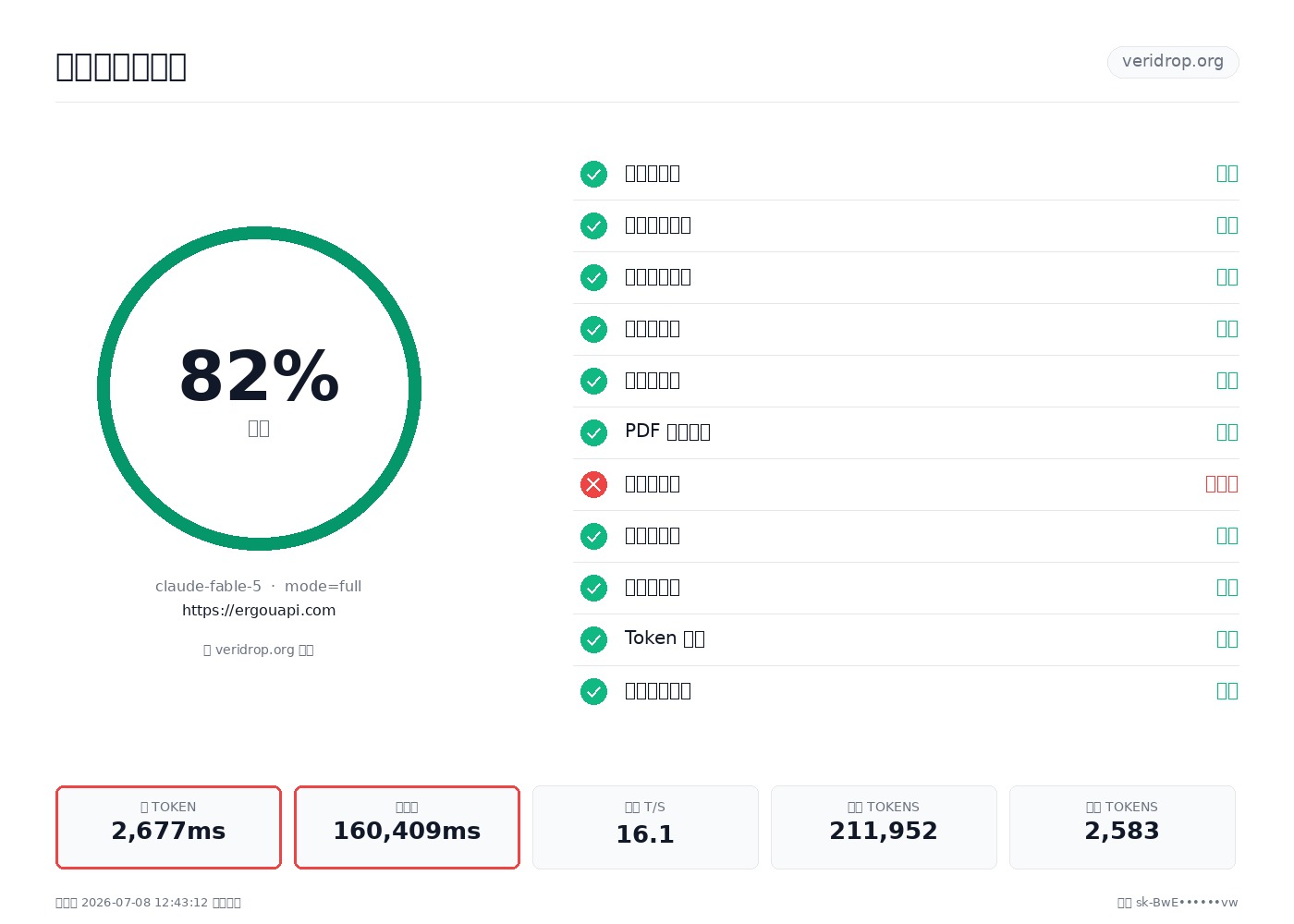Screen dimensions: 1294x924
Task: Click the check icon directly below the red X
Action: (x=593, y=536)
